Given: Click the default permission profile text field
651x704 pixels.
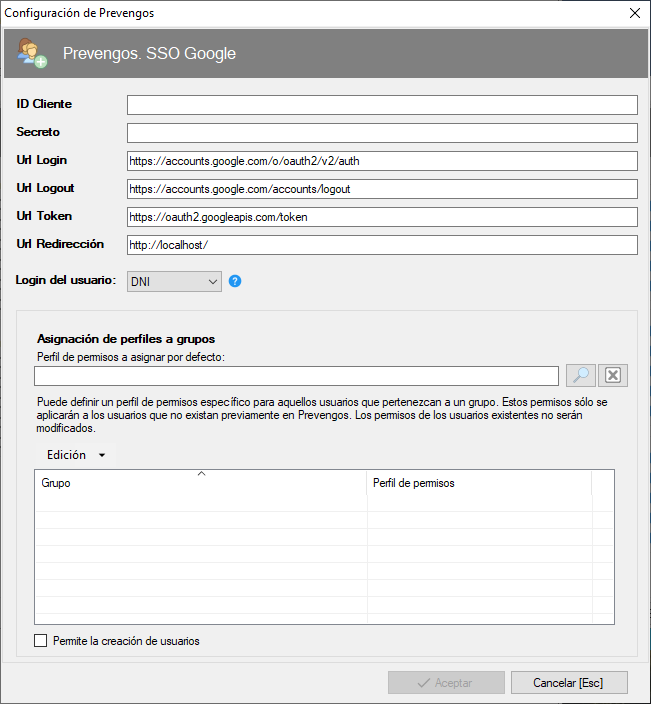Looking at the screenshot, I should click(x=296, y=376).
